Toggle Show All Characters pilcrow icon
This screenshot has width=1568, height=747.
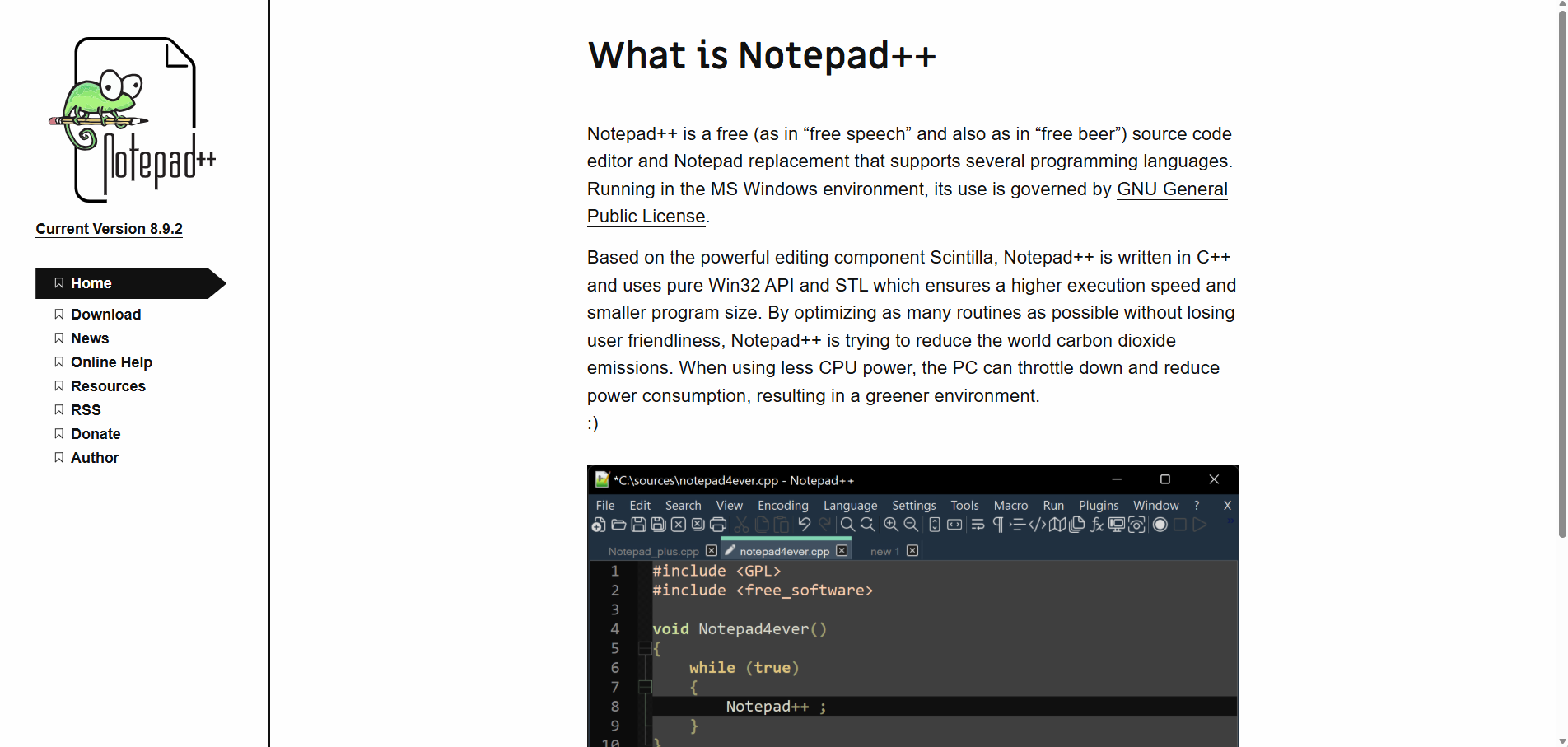[x=998, y=525]
